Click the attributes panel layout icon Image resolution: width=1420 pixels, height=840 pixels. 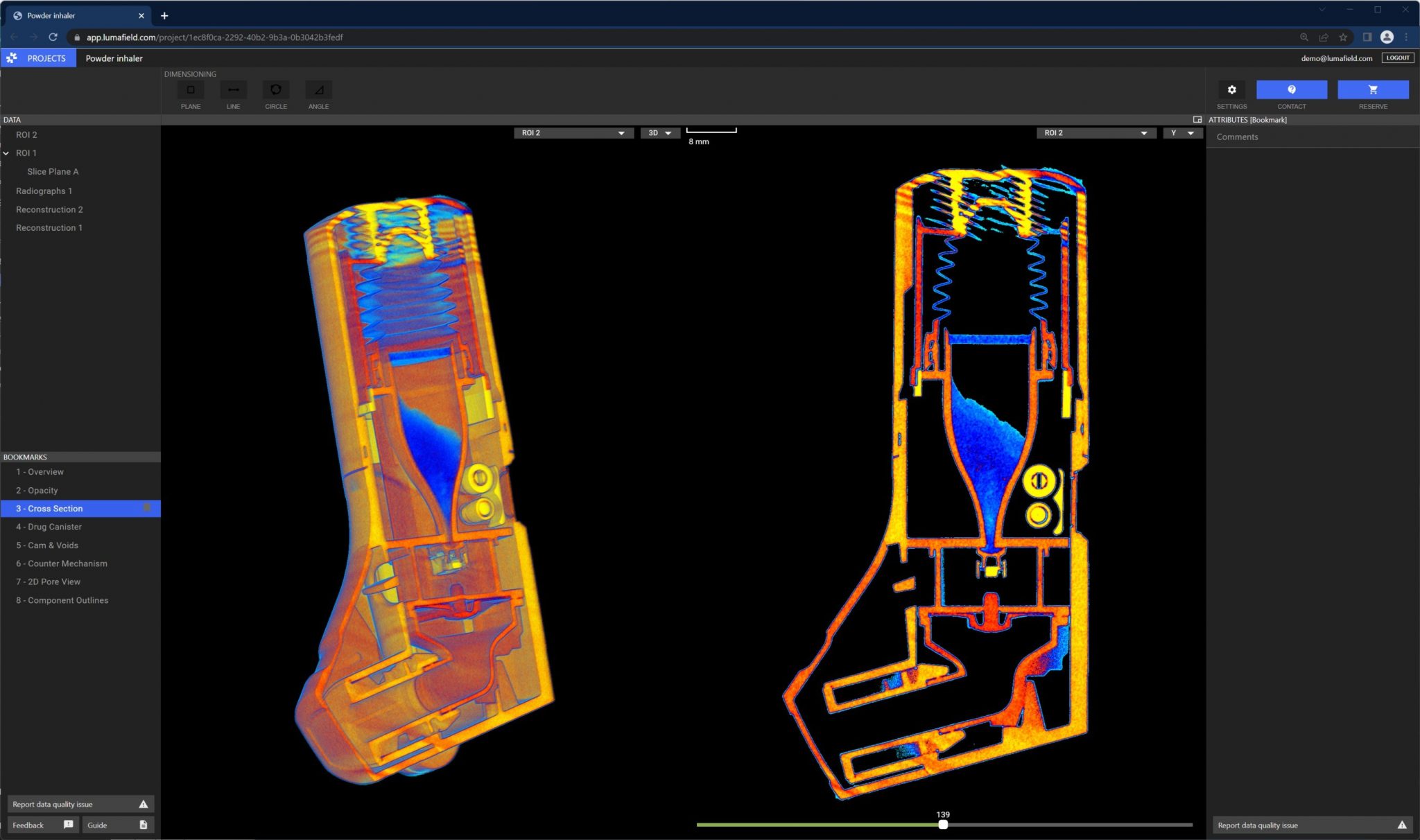coord(1197,119)
